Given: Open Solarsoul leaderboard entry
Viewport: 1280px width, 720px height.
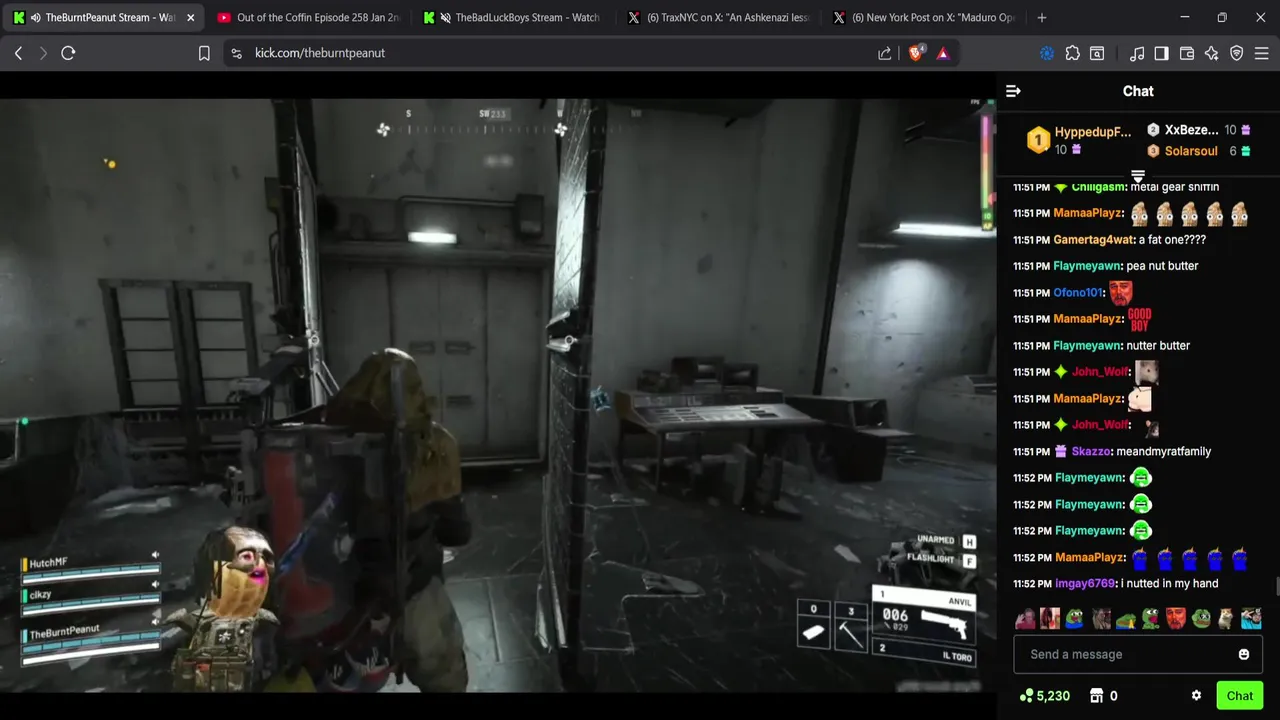Looking at the screenshot, I should coord(1198,151).
